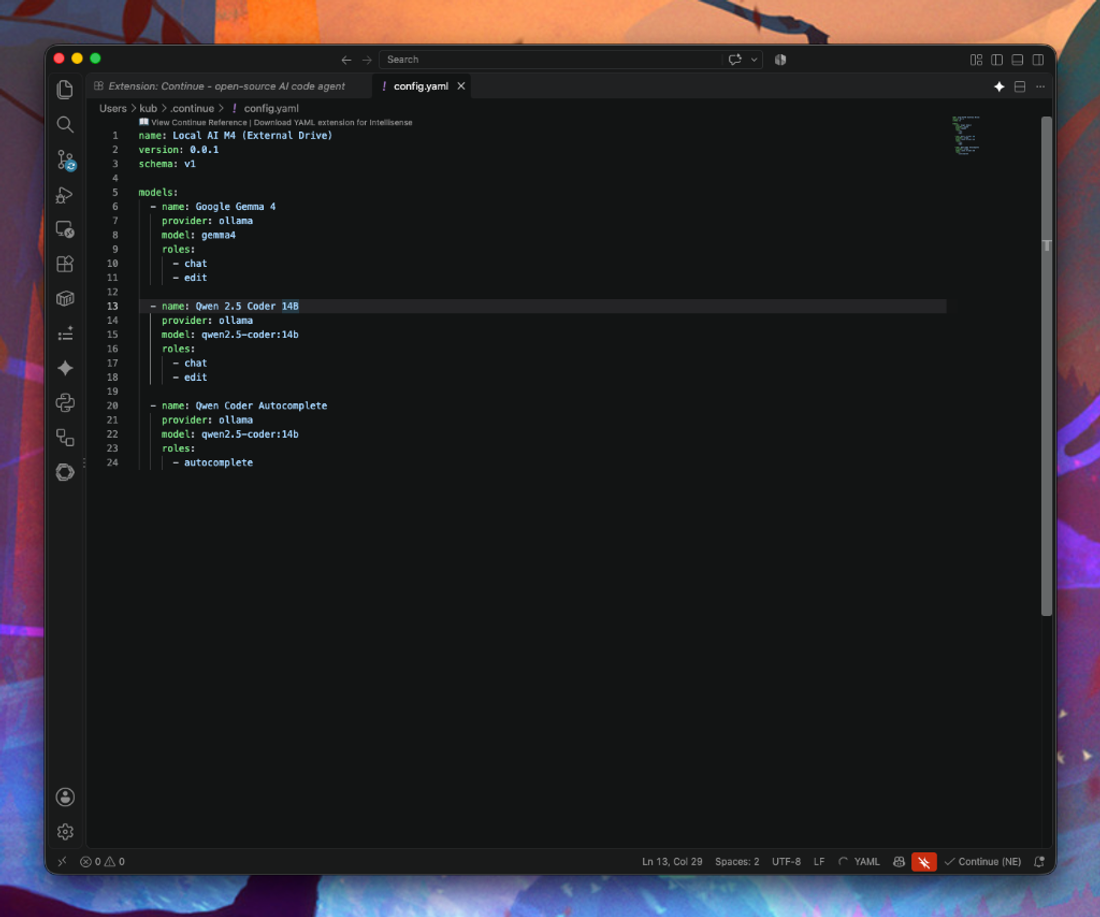1100x917 pixels.
Task: Open the Customize Layout button
Action: (x=976, y=60)
